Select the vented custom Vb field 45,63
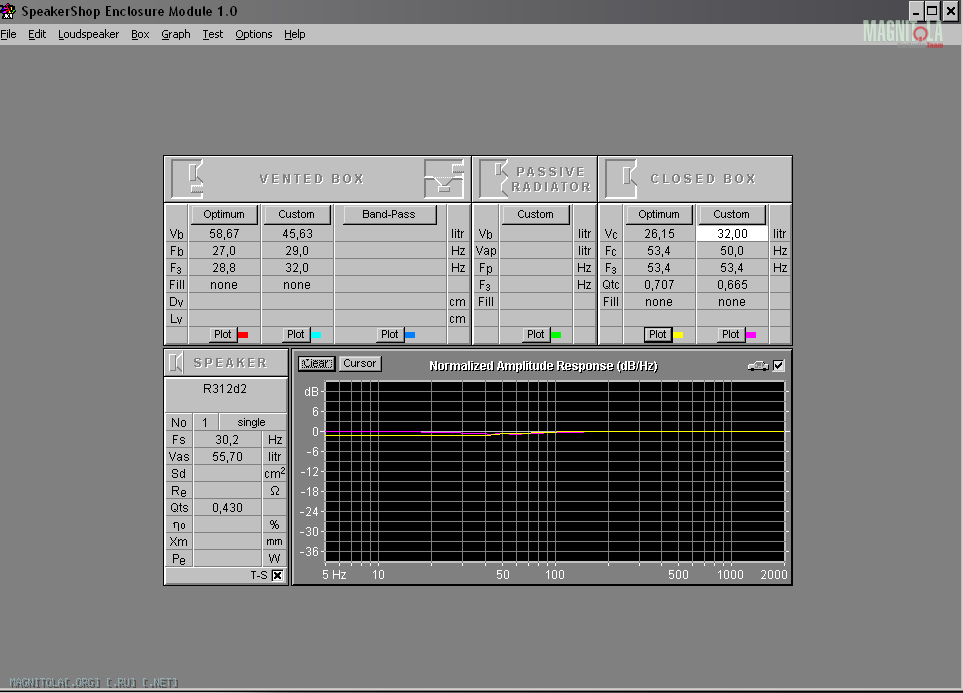 pyautogui.click(x=297, y=234)
